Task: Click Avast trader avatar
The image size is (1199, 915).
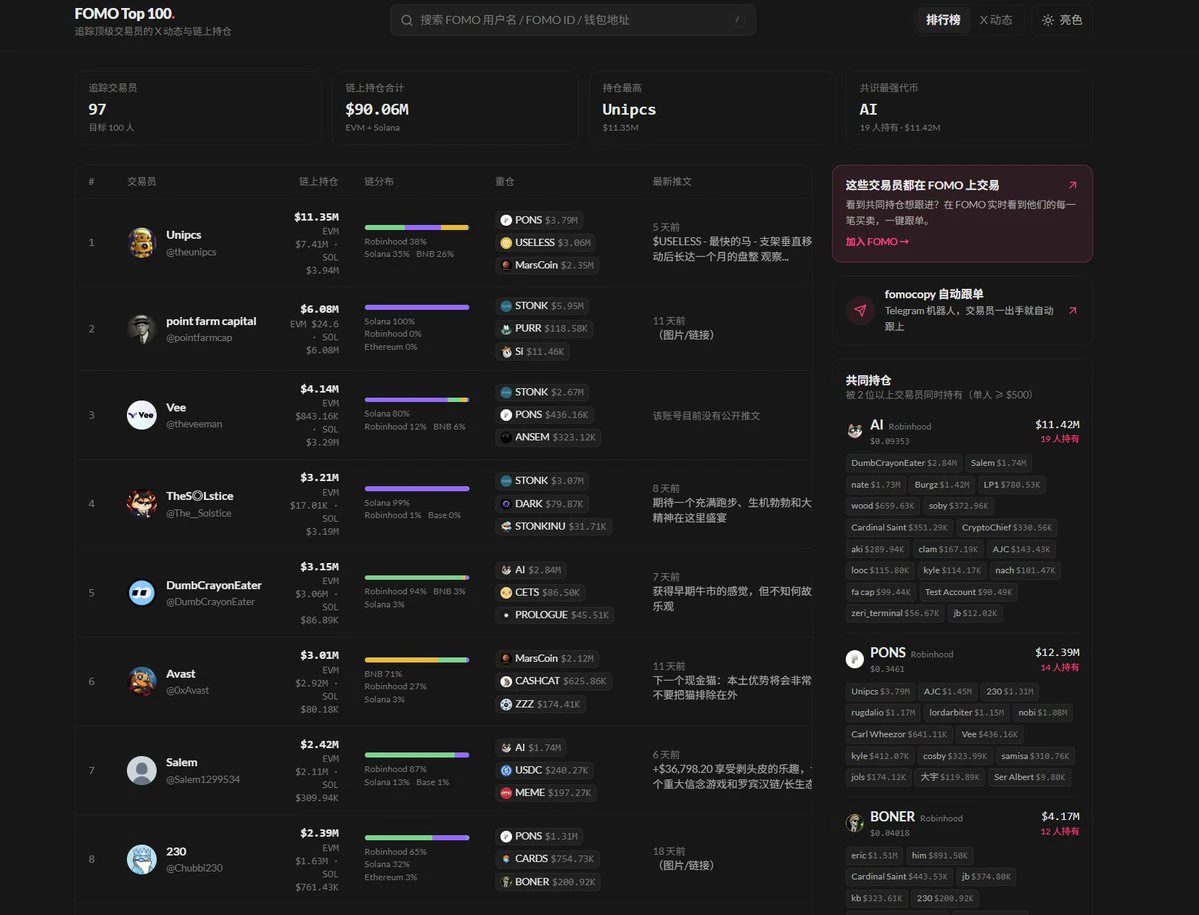Action: tap(141, 681)
